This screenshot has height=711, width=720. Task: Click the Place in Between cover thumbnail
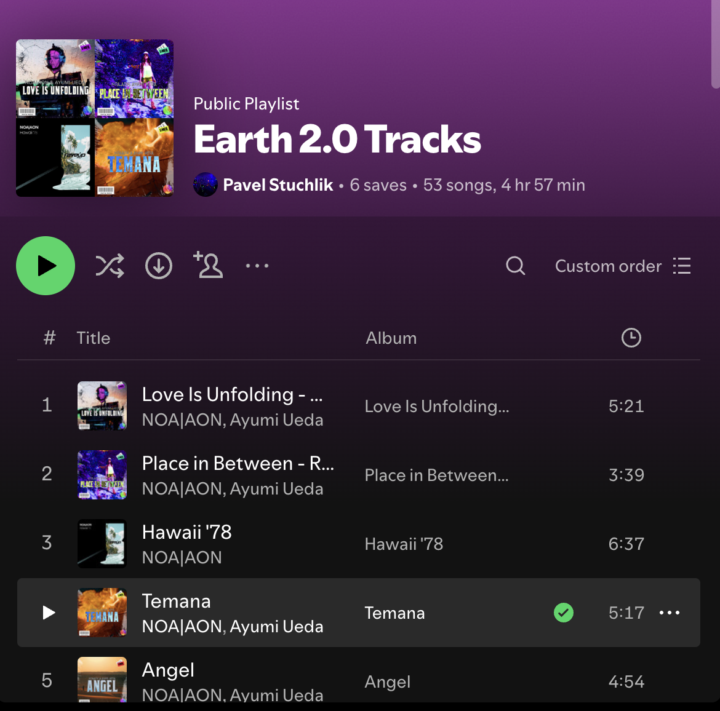[x=102, y=475]
